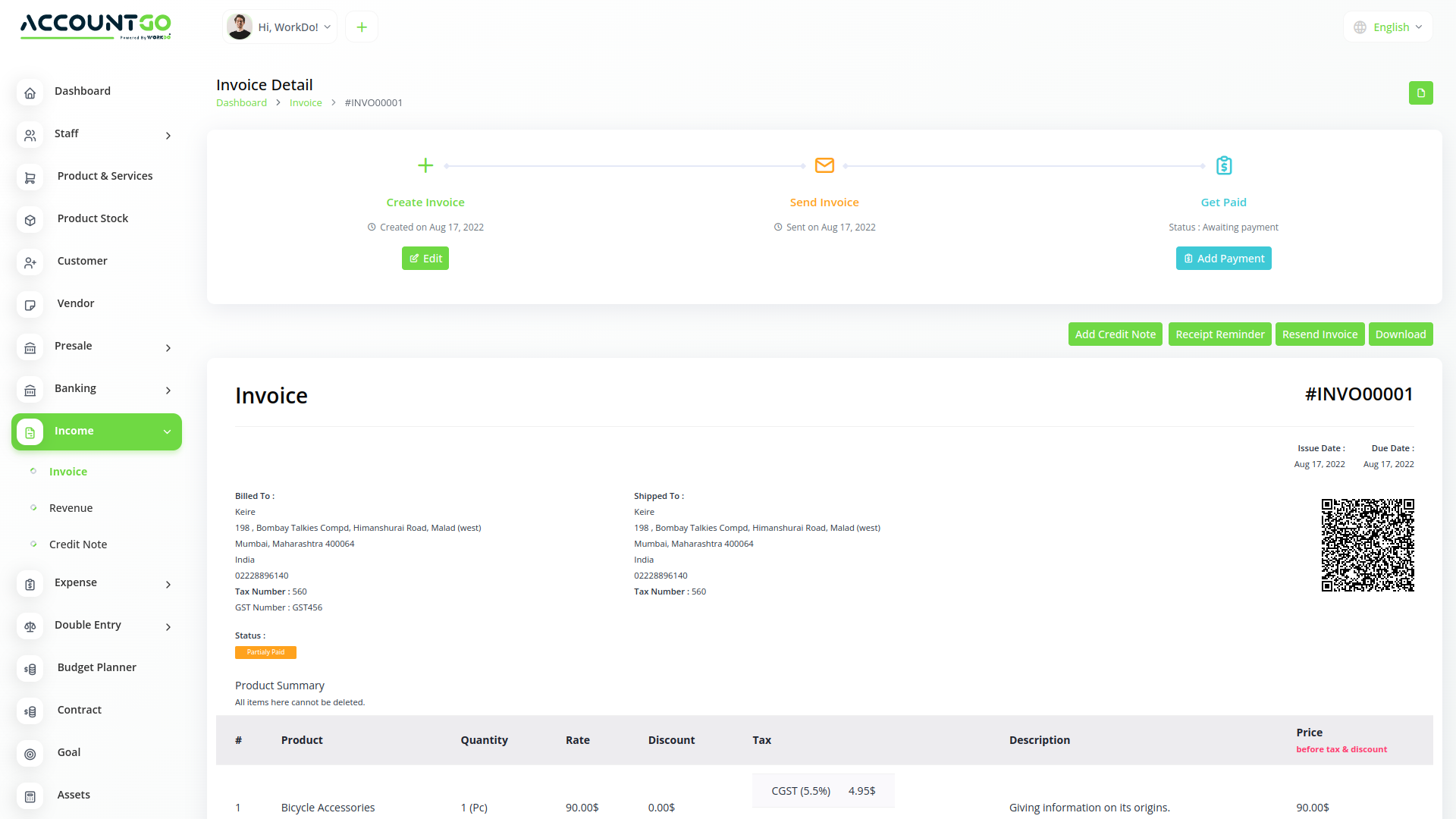
Task: Open the Credit Note menu item
Action: pyautogui.click(x=78, y=544)
